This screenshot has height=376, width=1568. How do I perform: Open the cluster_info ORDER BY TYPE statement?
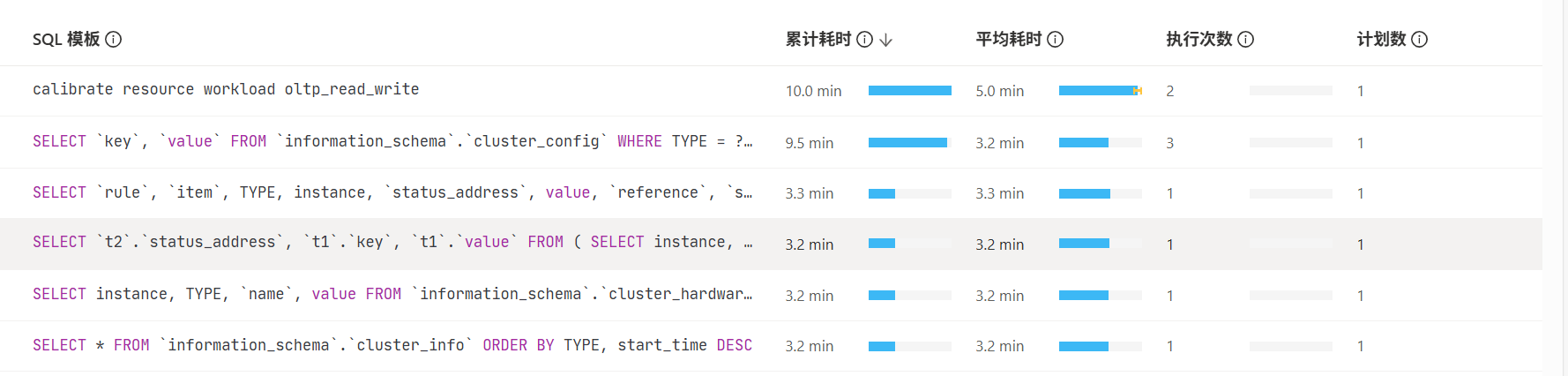pos(392,345)
